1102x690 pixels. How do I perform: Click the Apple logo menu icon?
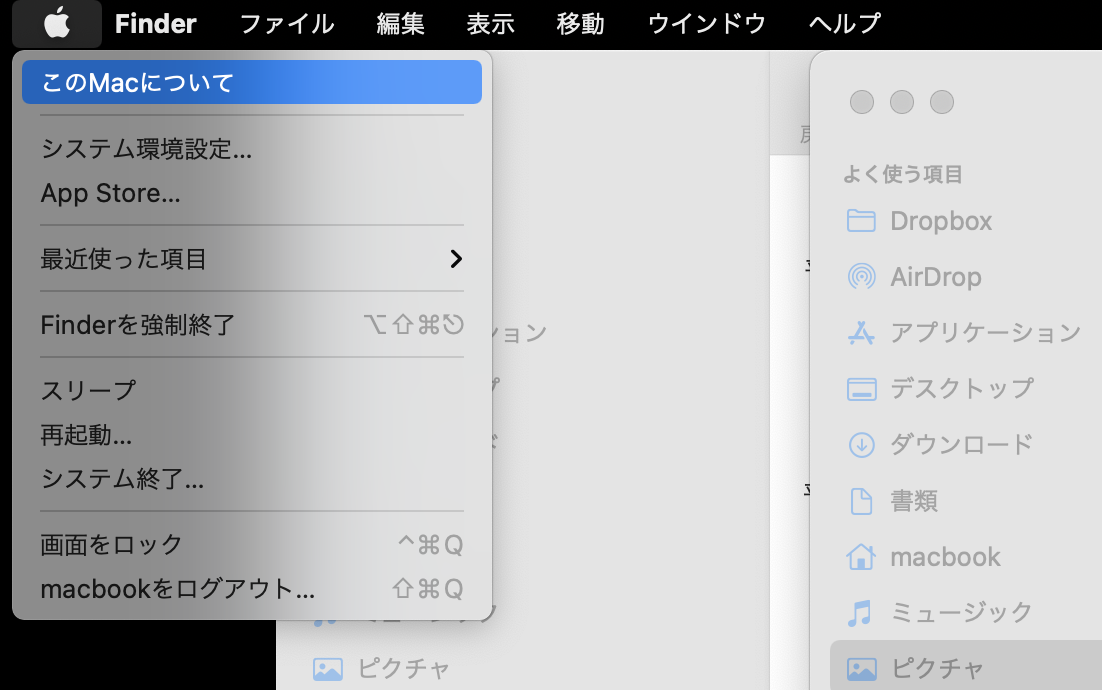pos(57,23)
